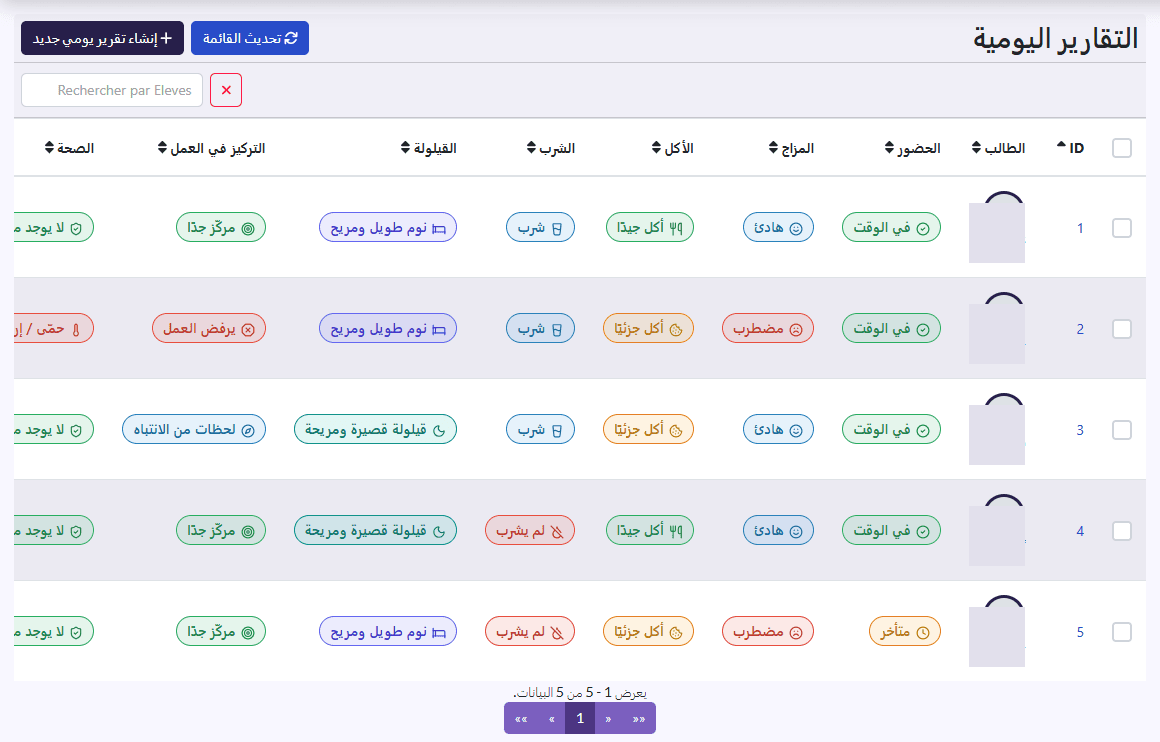This screenshot has height=742, width=1160.
Task: Click نوم طويل ومريح bed badge in row 5
Action: click(x=388, y=632)
